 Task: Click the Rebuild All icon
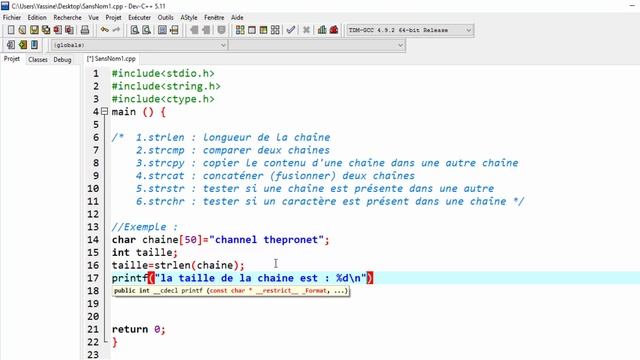275,30
